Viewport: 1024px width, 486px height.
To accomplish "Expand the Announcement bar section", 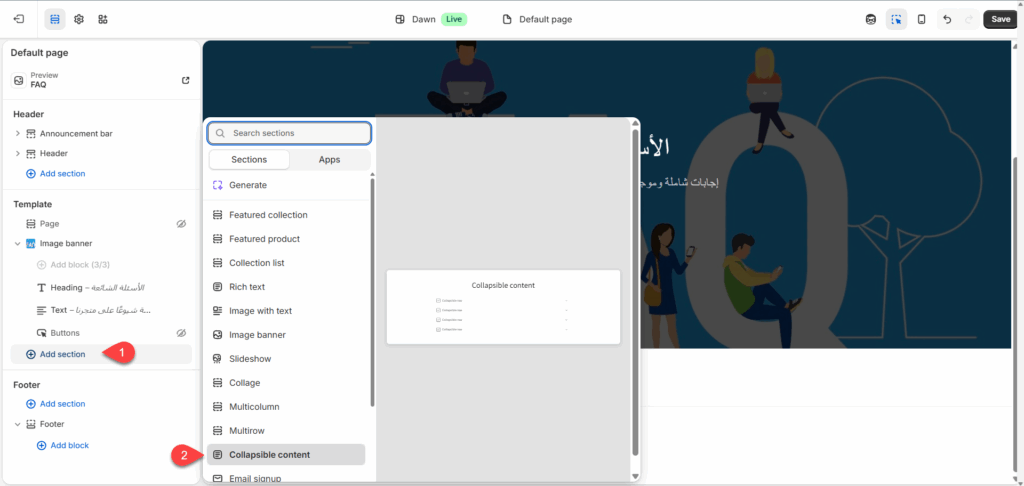I will 17,133.
